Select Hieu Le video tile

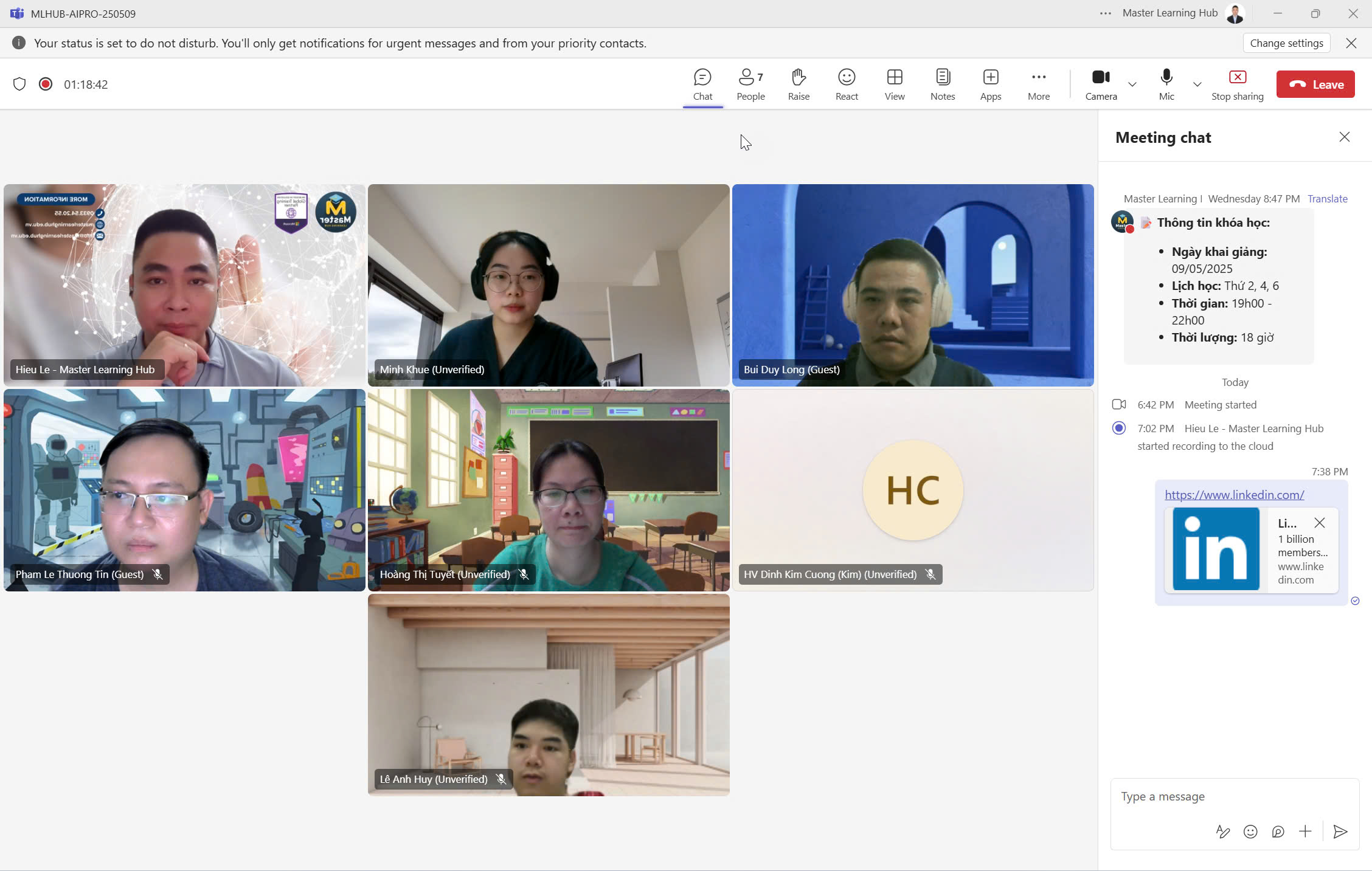pos(184,285)
